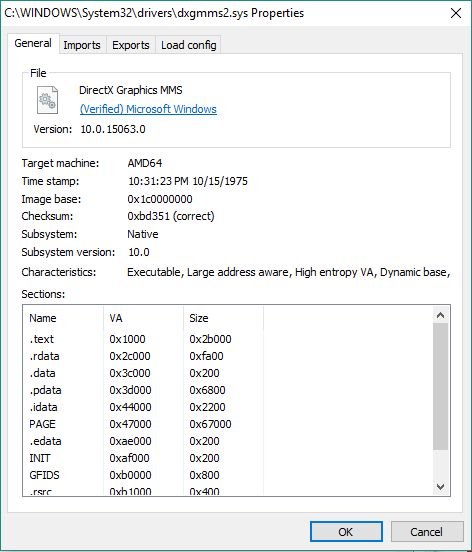Select the PAGE section row

coord(144,424)
